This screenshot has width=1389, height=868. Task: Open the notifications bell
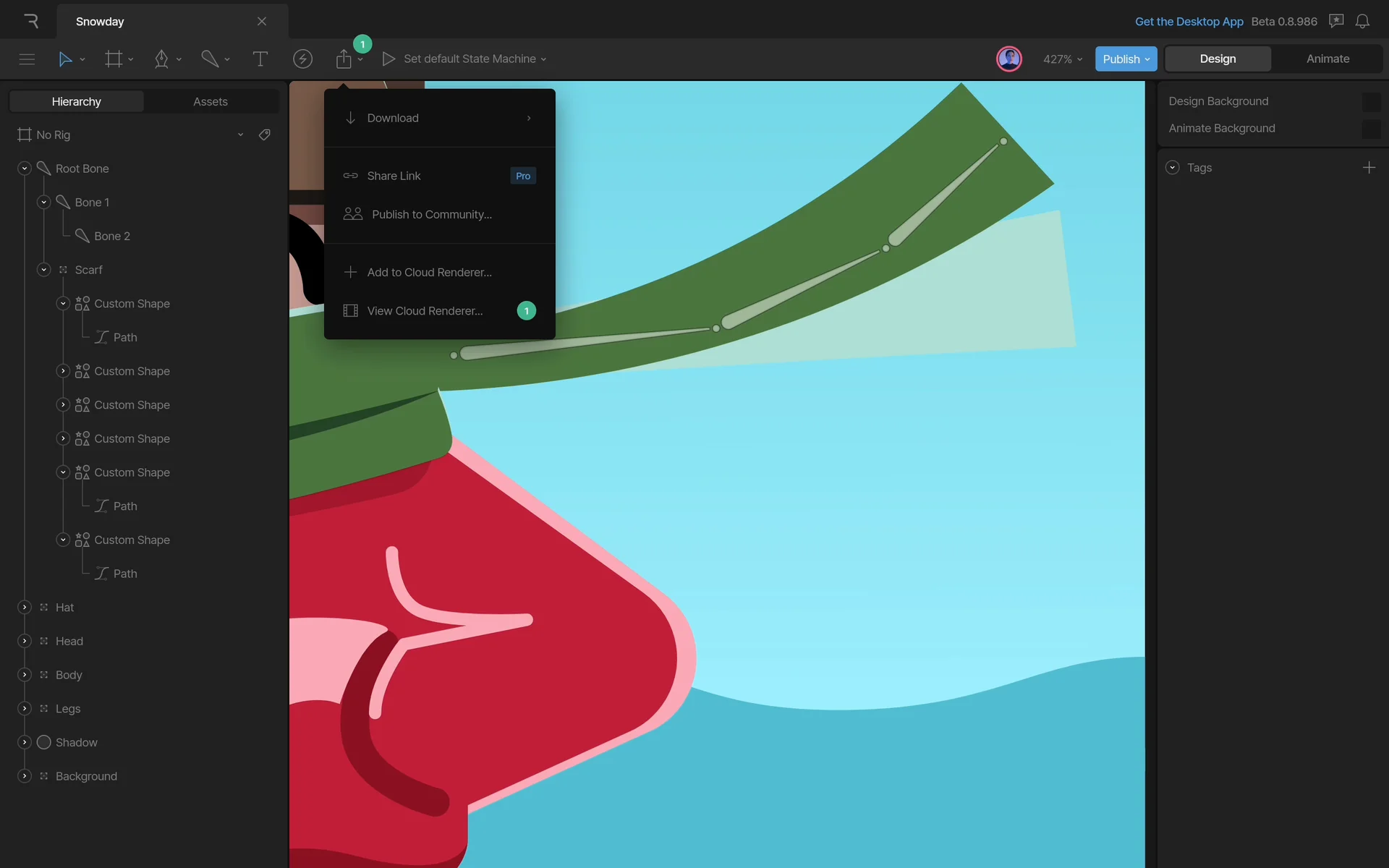tap(1362, 22)
